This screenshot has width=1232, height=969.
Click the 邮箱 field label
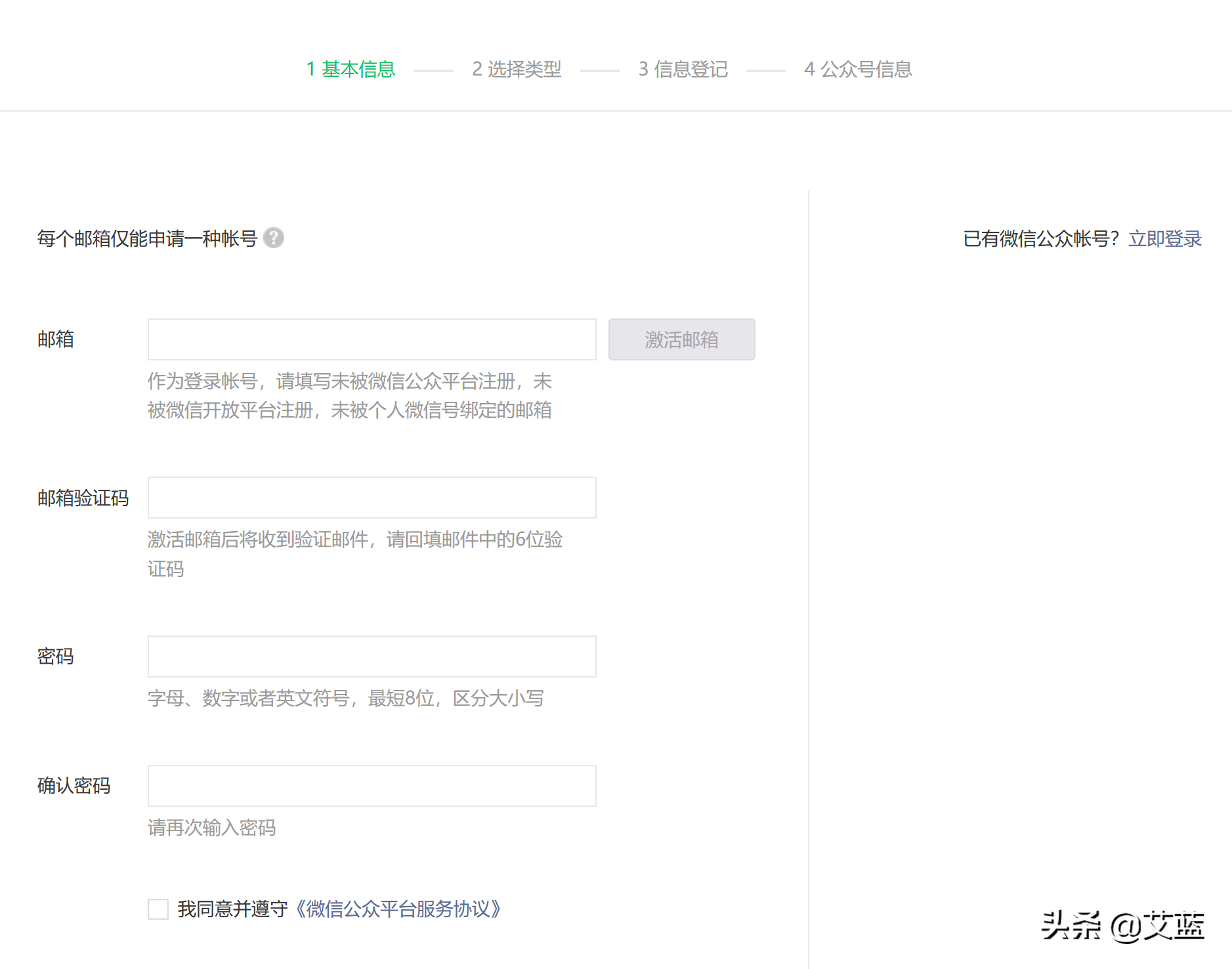(55, 339)
